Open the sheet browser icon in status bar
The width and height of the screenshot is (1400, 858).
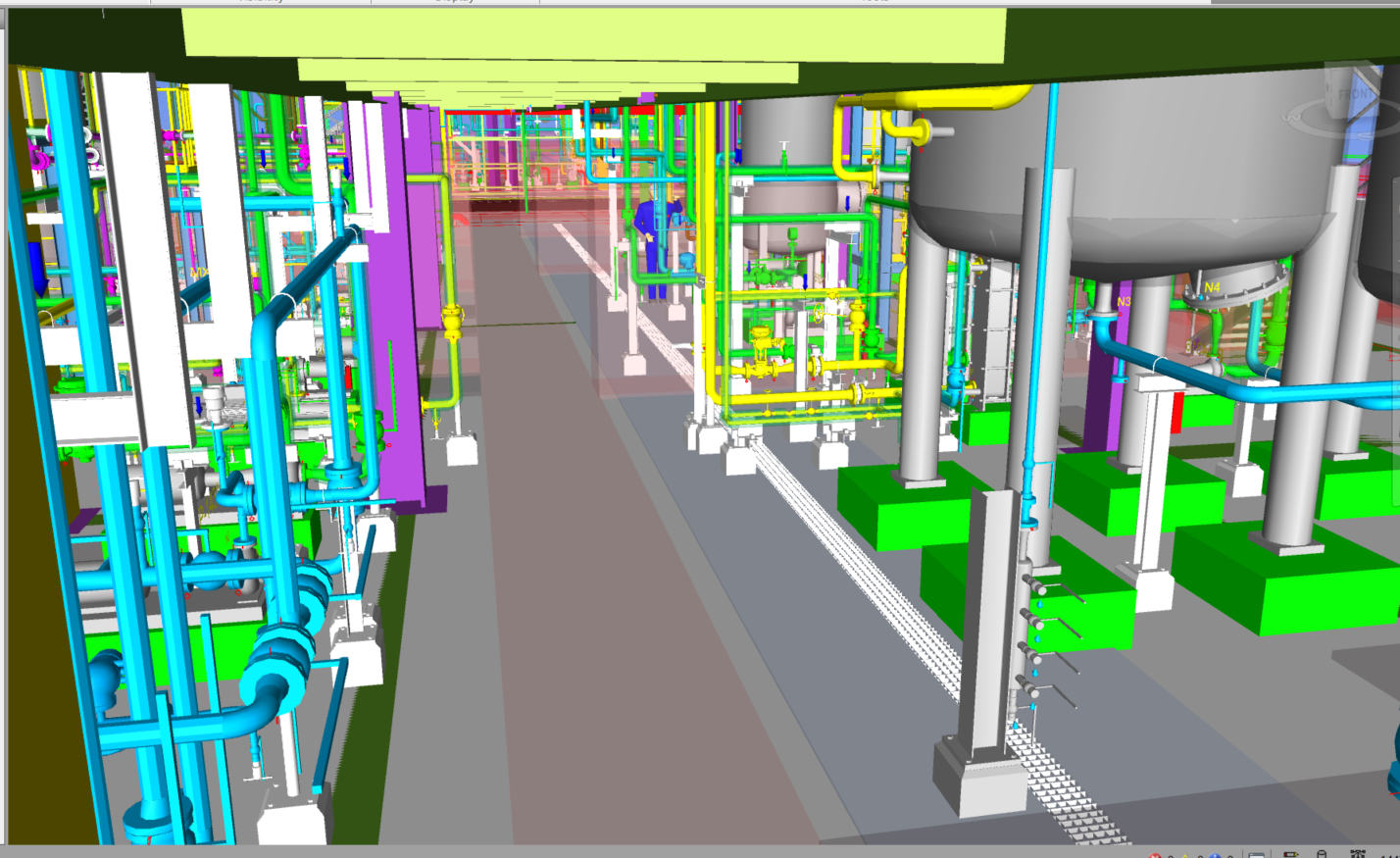tap(1257, 855)
